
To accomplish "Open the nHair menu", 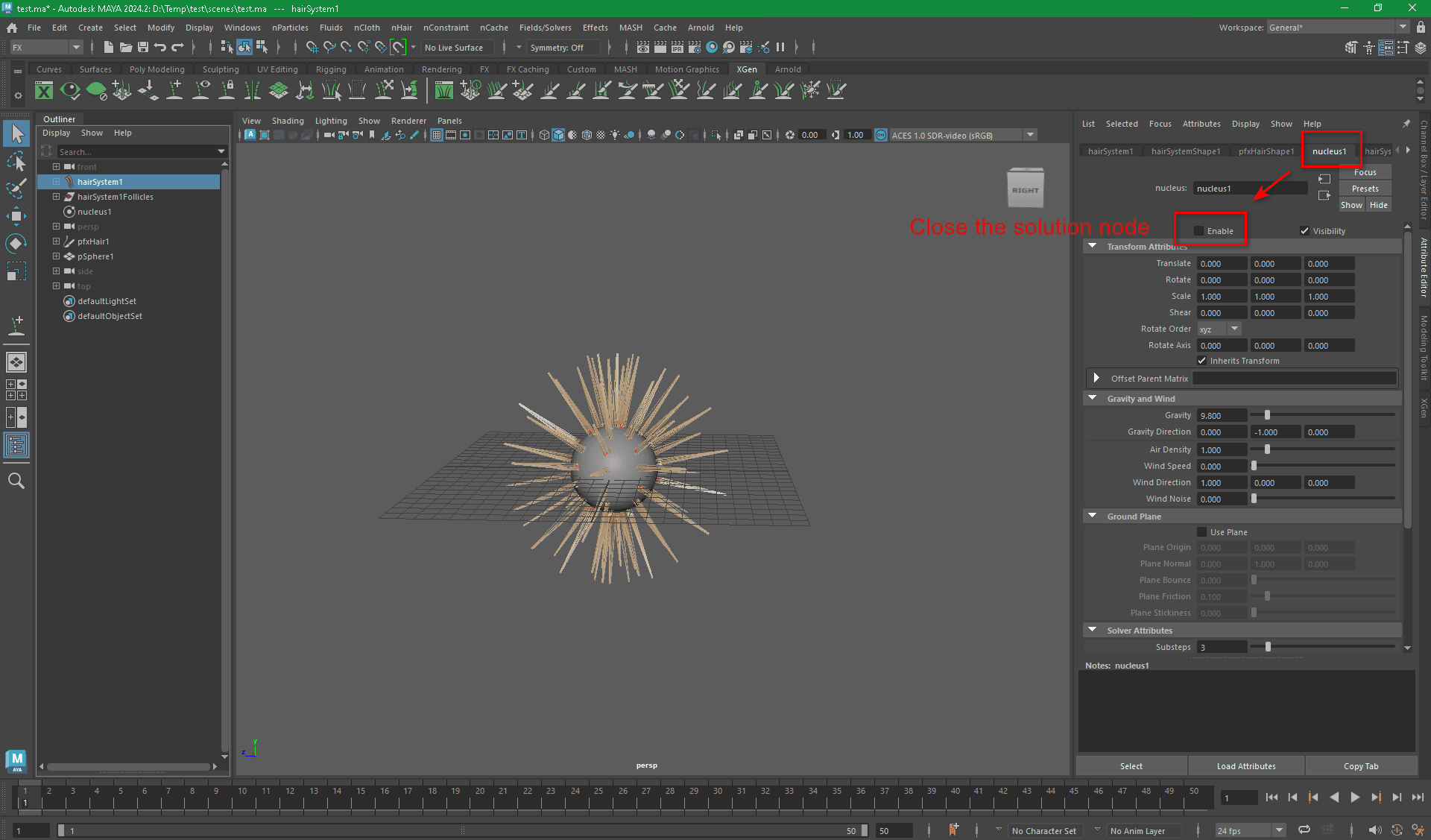I will (x=401, y=28).
